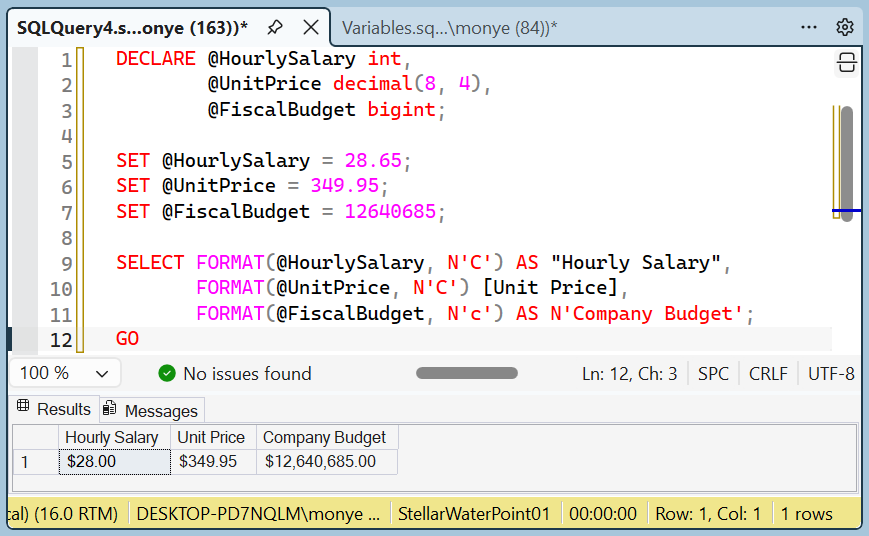Click the Ln: 12, Ch: 3 indicator
Image resolution: width=869 pixels, height=536 pixels.
point(630,374)
